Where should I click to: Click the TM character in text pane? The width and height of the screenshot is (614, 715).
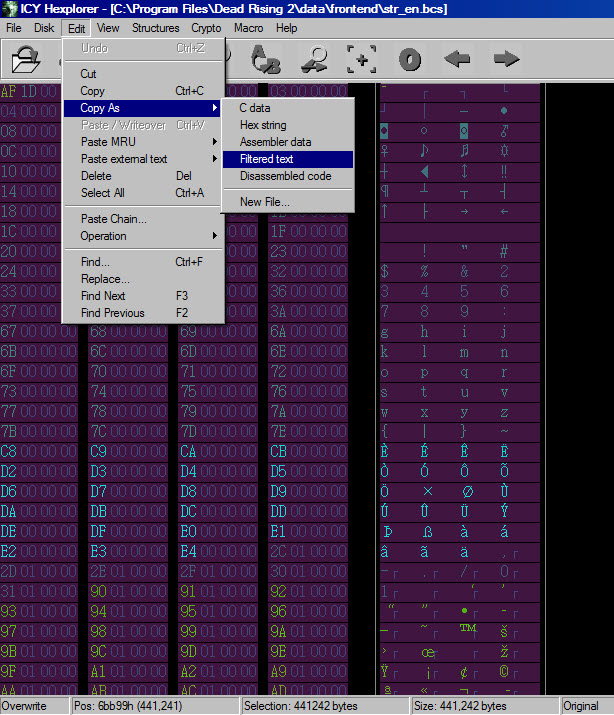coord(468,628)
